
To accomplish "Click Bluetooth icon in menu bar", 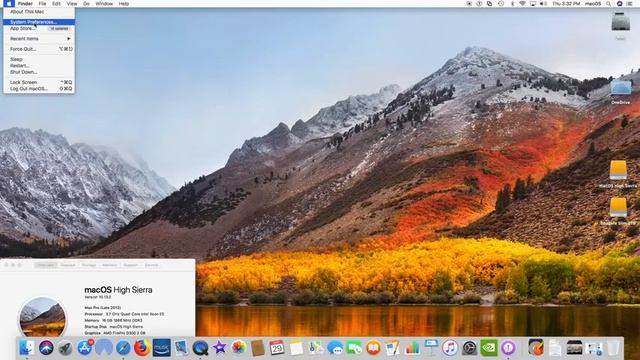I will click(x=512, y=4).
